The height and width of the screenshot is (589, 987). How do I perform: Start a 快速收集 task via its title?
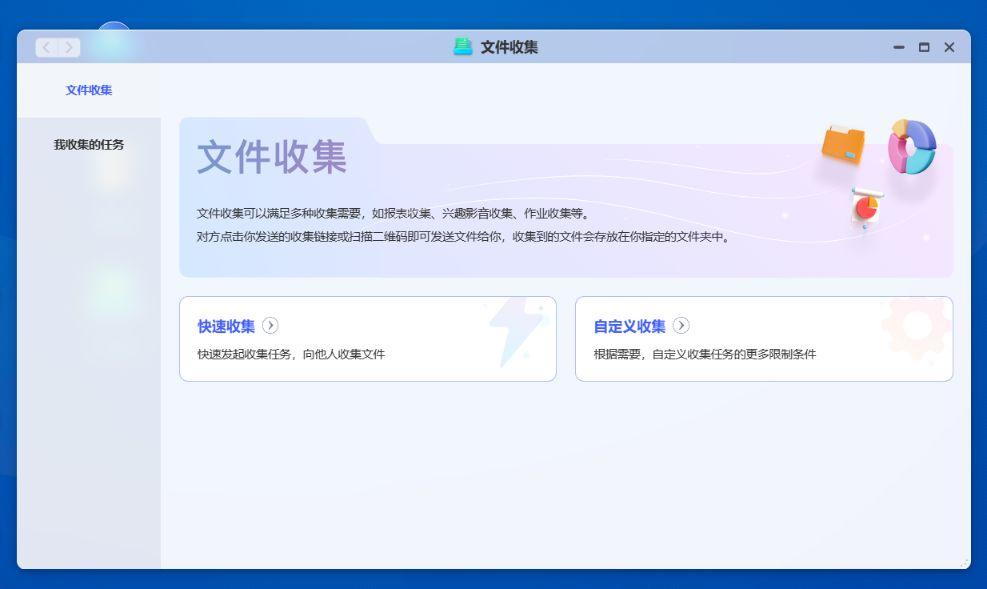pos(226,326)
